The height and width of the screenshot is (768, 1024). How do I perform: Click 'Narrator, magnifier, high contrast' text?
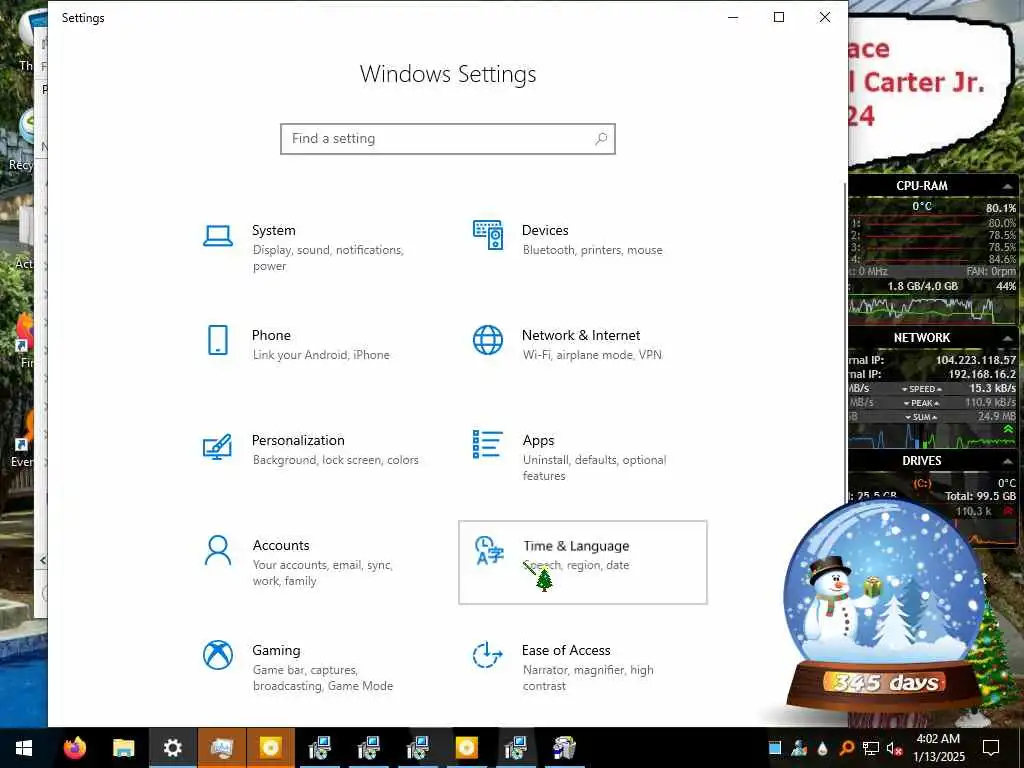coord(588,678)
